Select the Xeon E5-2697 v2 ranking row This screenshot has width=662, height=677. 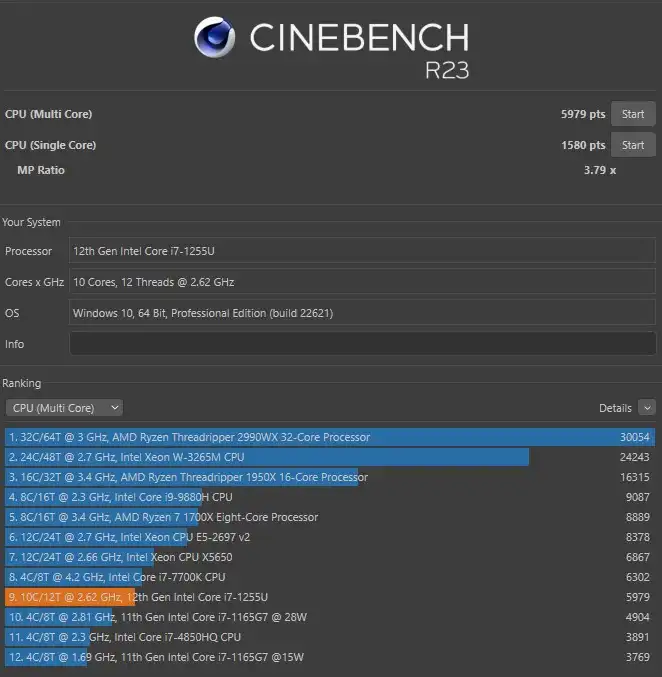(x=330, y=537)
